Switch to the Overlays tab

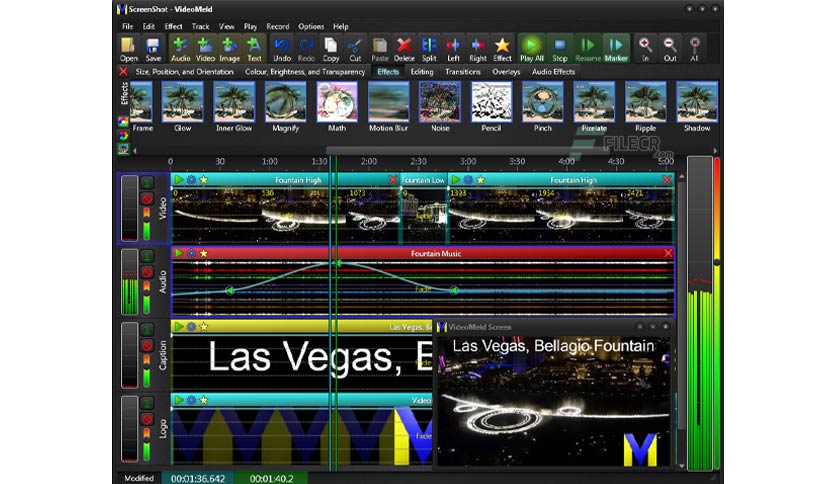(506, 71)
